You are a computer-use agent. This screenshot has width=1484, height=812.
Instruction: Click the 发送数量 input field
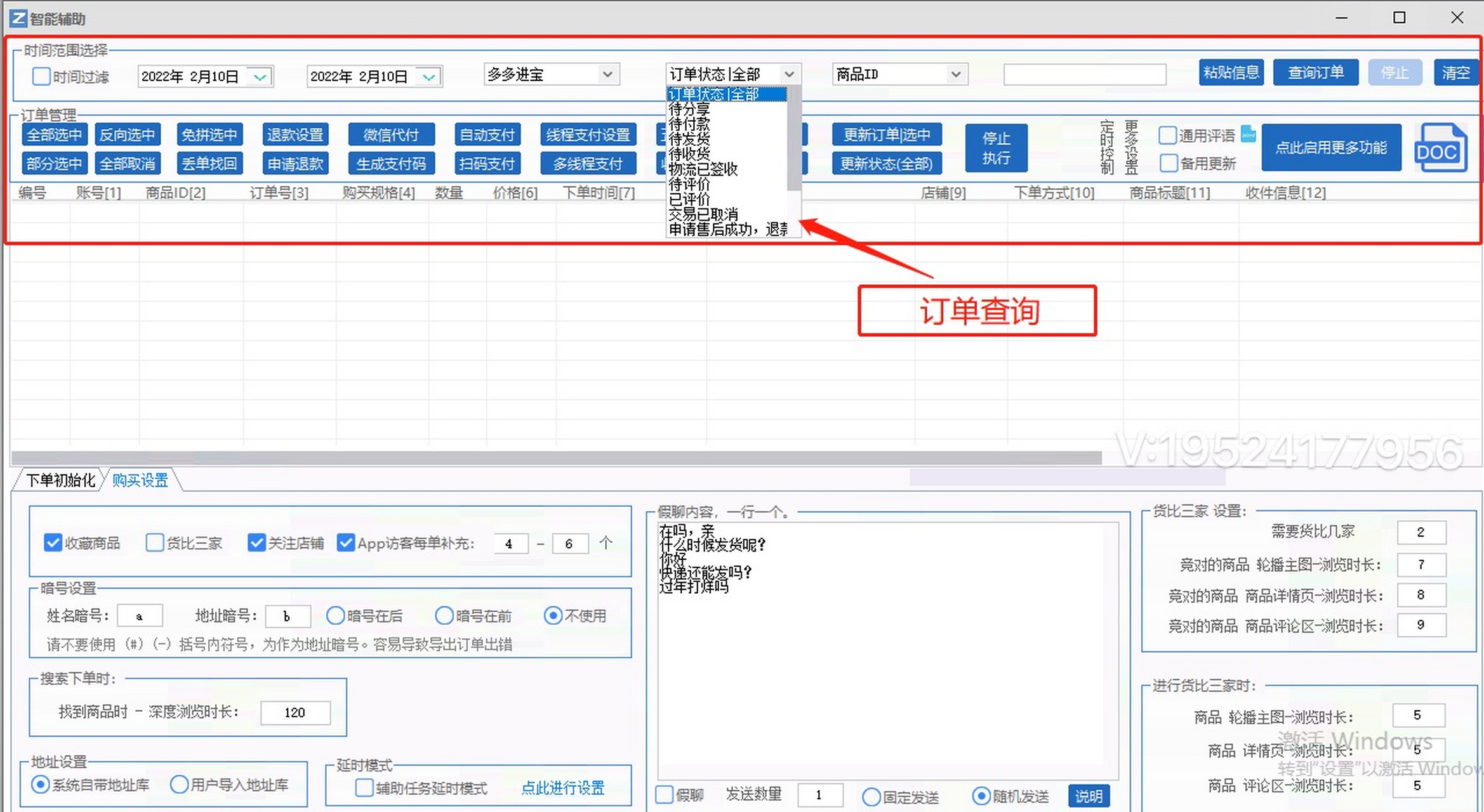point(820,794)
